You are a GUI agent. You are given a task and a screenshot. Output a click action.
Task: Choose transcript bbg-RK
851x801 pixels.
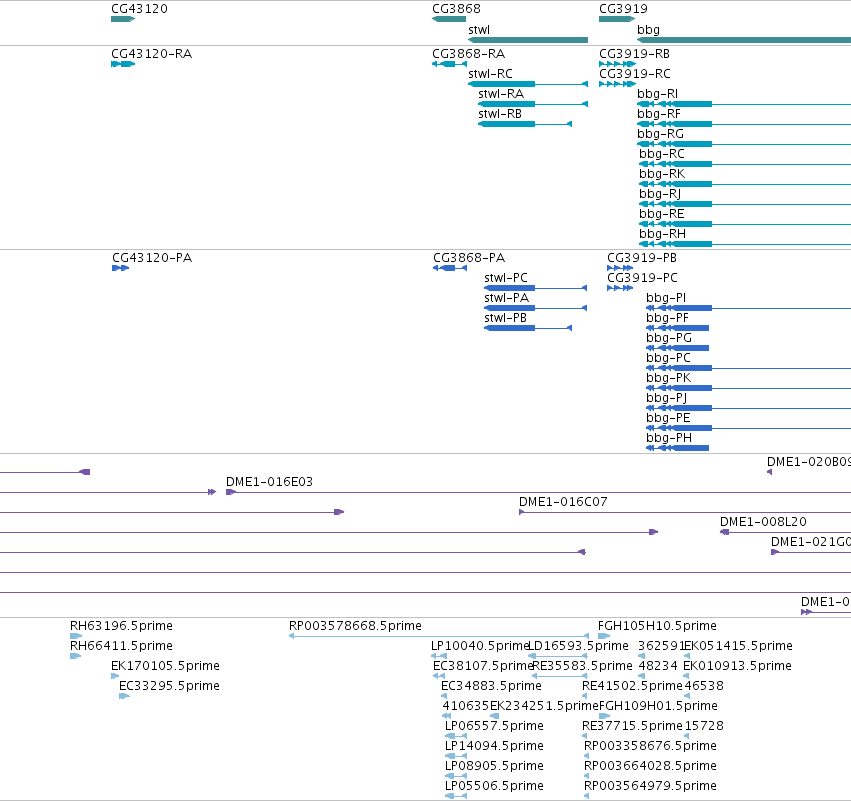click(x=662, y=174)
